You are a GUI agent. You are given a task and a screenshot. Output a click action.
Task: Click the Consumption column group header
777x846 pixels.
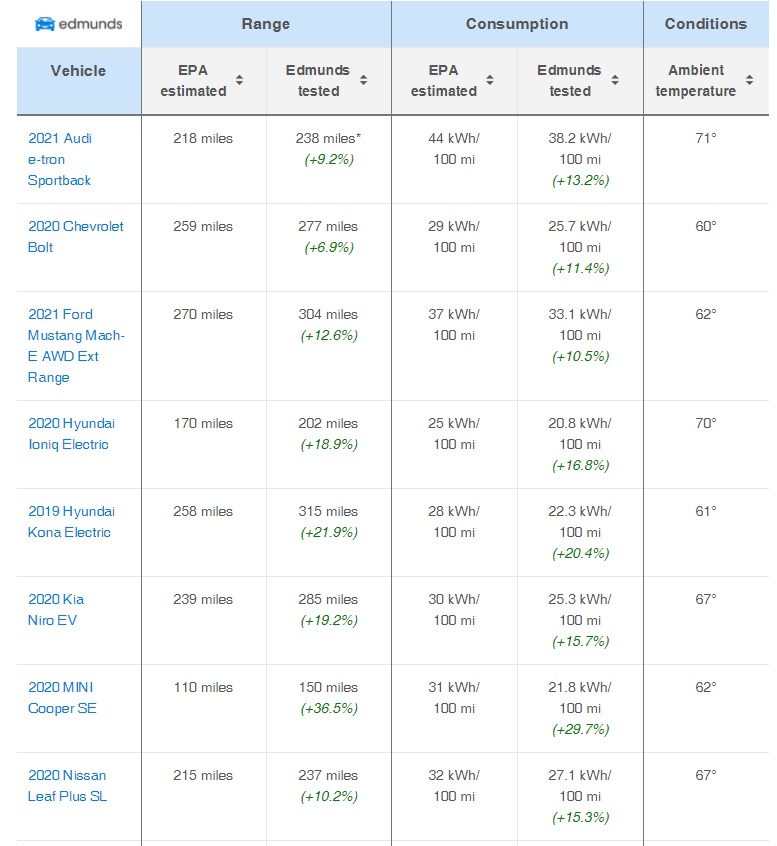pyautogui.click(x=517, y=24)
